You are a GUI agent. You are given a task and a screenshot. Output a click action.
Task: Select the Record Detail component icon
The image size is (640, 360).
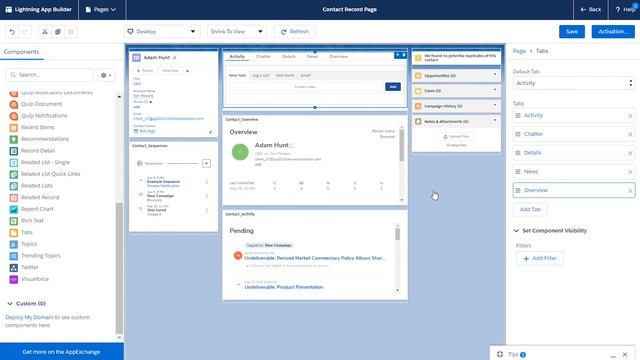(13, 151)
